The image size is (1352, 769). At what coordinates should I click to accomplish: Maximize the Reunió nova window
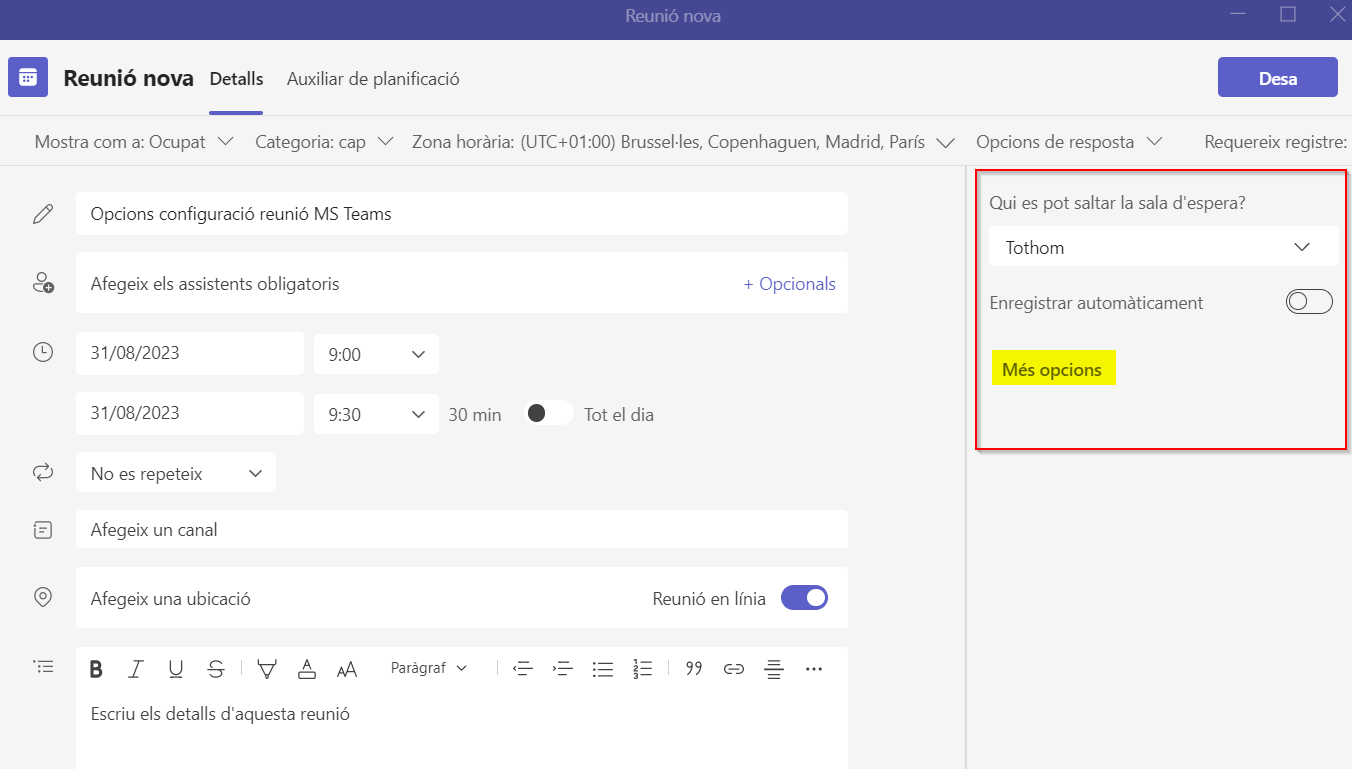point(1288,15)
